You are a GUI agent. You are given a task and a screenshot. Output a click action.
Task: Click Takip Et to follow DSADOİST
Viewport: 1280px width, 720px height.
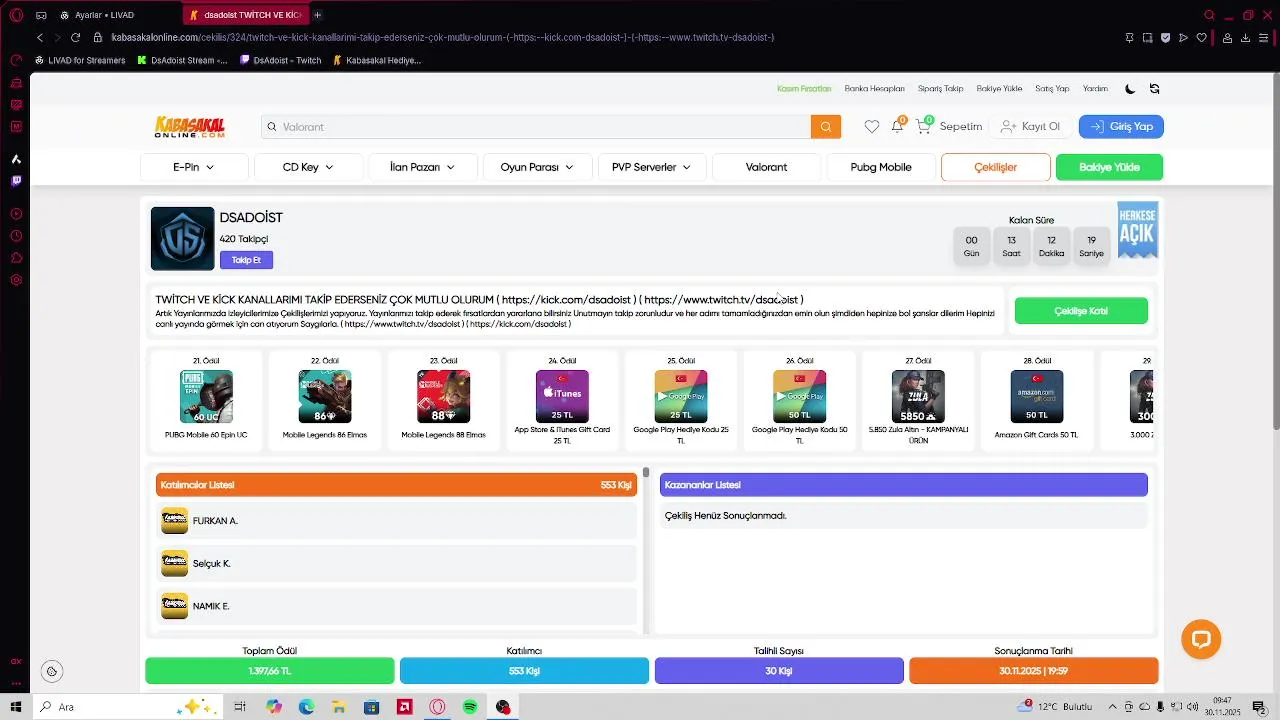(x=246, y=260)
